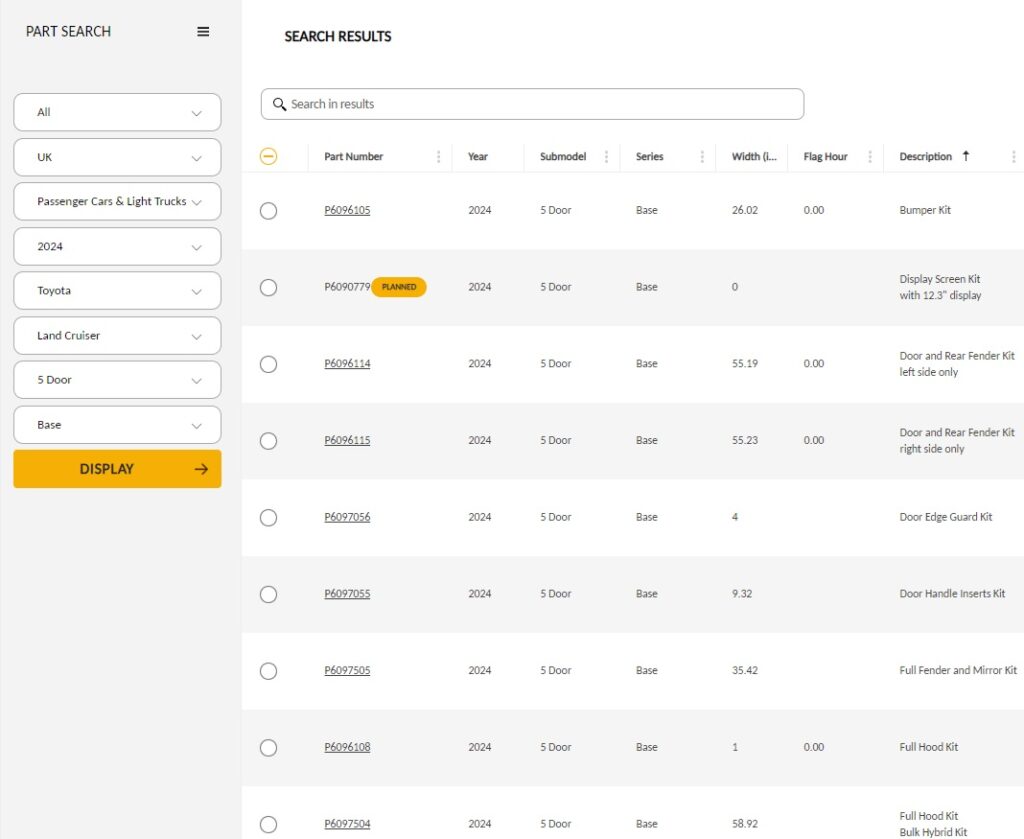Expand the Land Cruiser model dropdown
The image size is (1024, 839).
point(117,336)
